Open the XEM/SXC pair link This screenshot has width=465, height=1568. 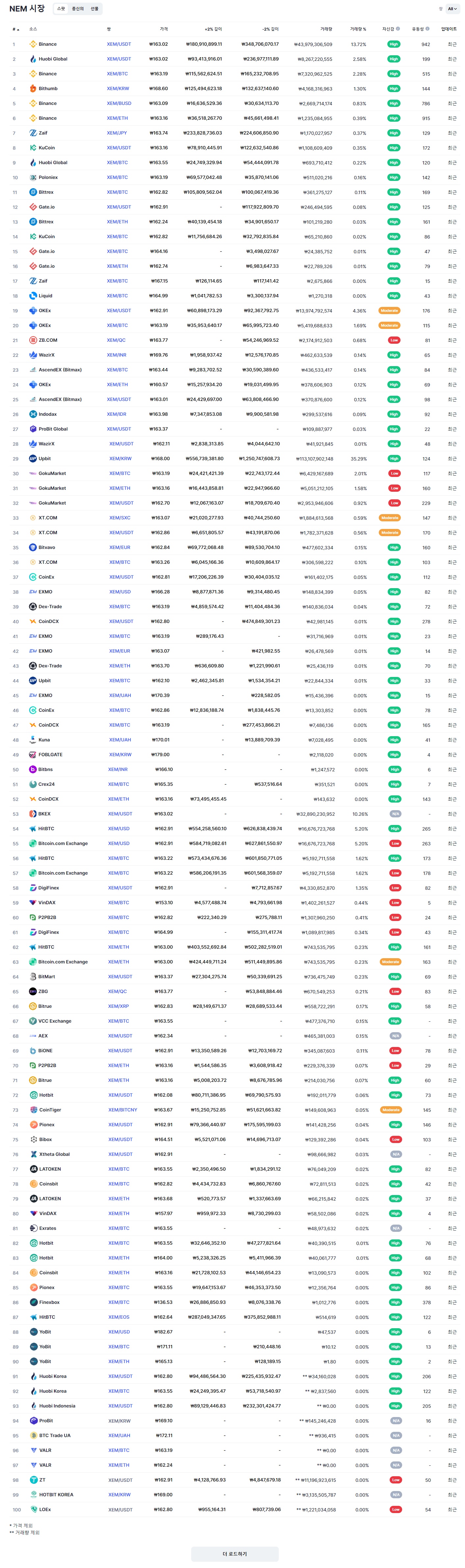[x=120, y=518]
